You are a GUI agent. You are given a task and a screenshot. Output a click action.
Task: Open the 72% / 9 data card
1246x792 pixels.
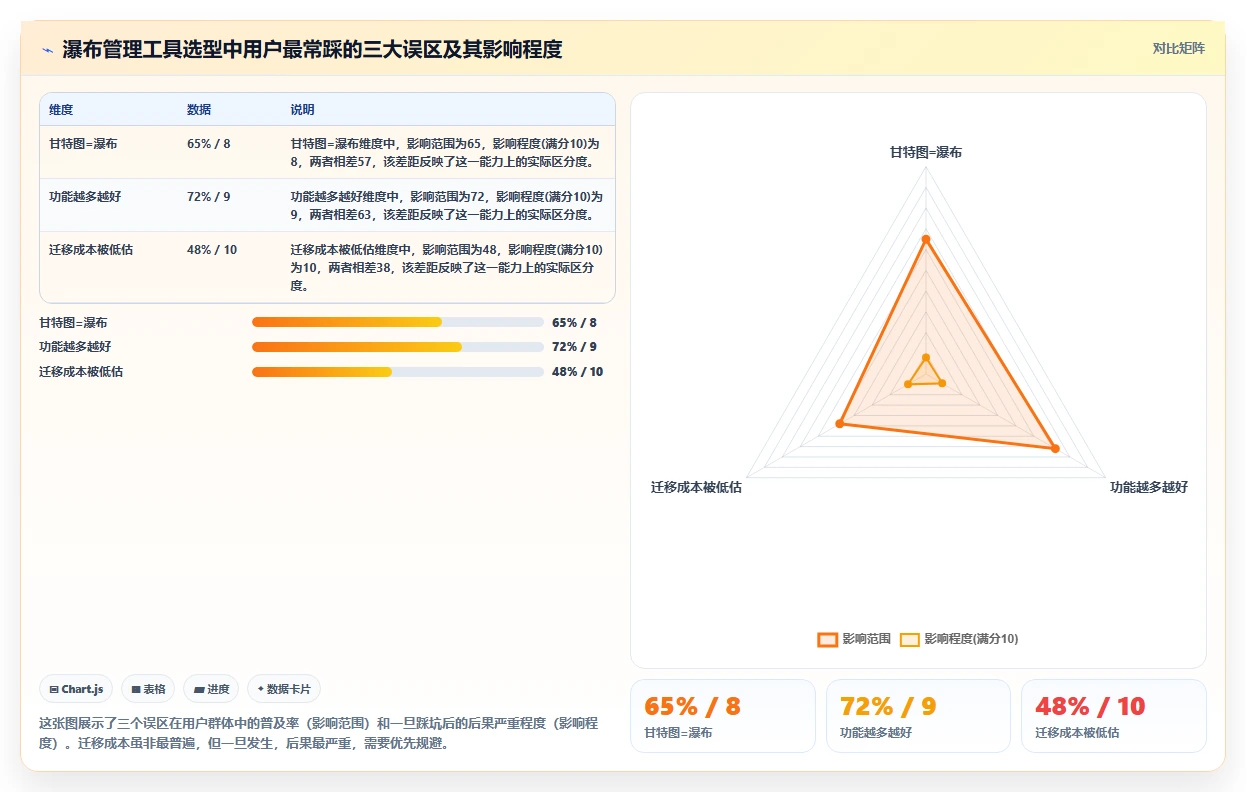pyautogui.click(x=918, y=716)
